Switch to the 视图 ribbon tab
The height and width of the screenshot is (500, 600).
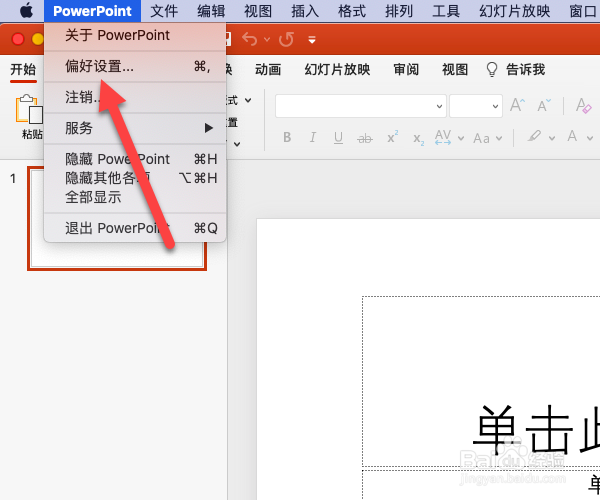pos(455,70)
